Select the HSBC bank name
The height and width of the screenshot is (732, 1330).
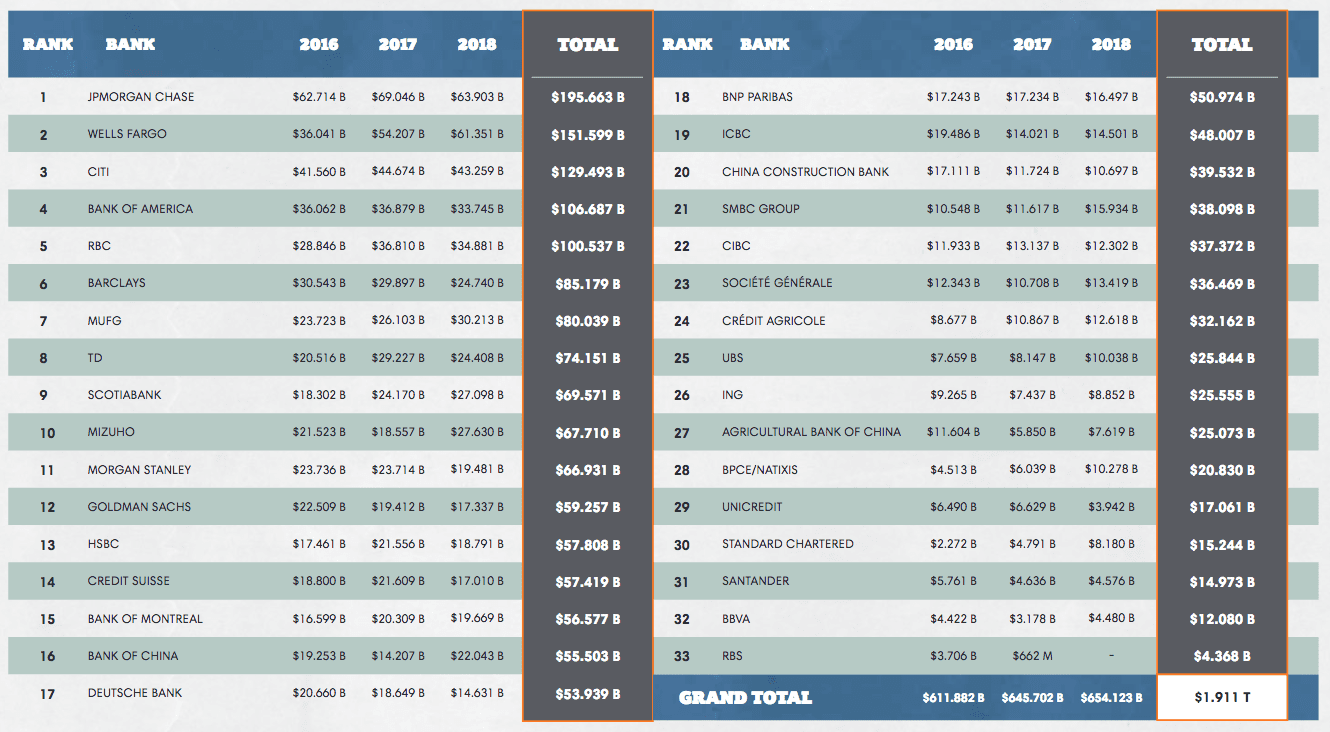(103, 544)
